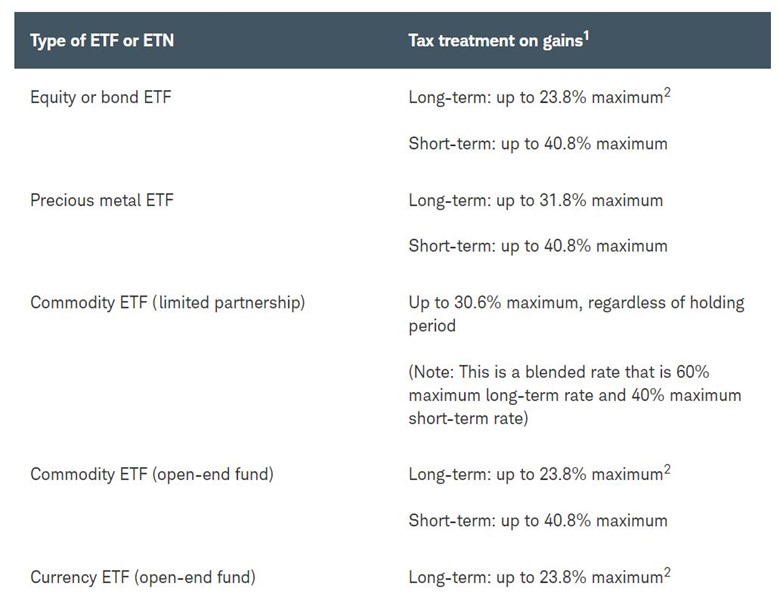780x599 pixels.
Task: Select the "Precious metal ETF" row label
Action: pos(101,200)
